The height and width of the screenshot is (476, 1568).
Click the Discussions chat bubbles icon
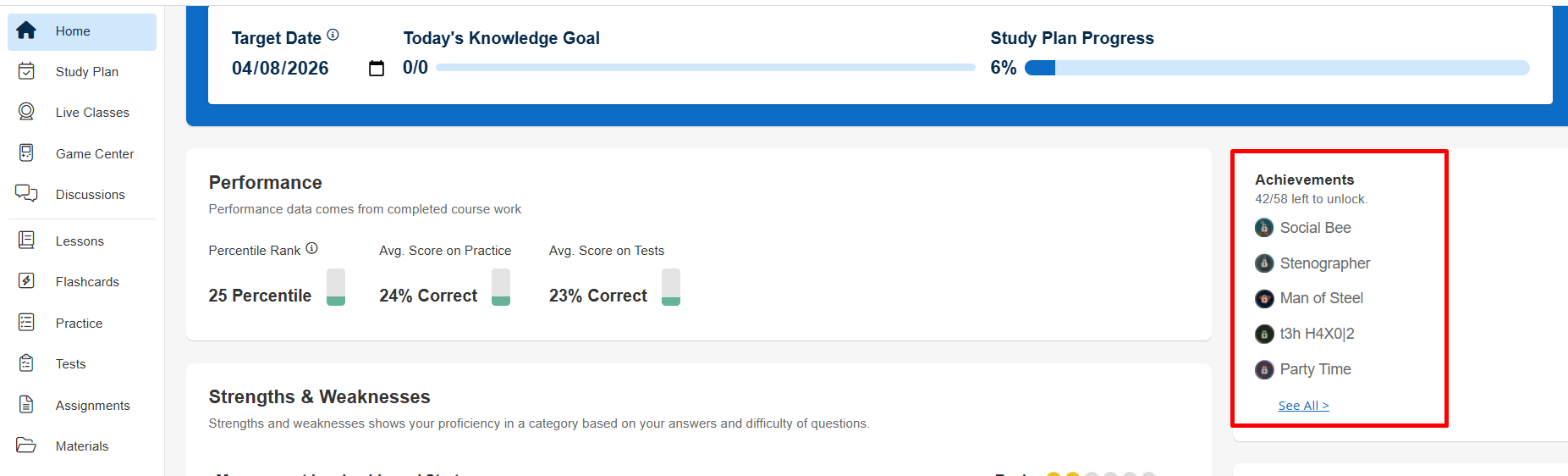tap(26, 194)
